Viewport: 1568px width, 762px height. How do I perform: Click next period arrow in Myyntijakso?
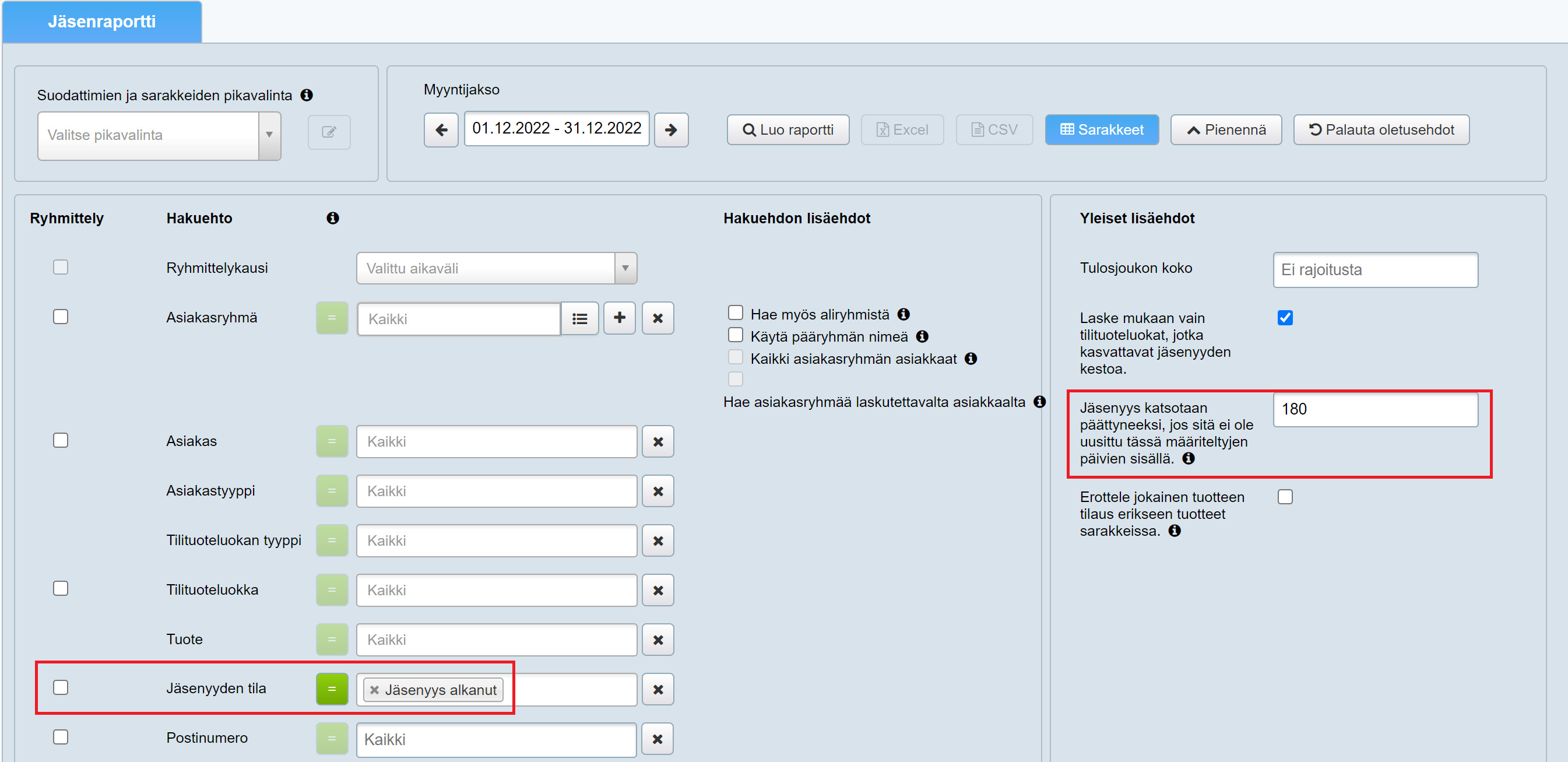(x=671, y=129)
